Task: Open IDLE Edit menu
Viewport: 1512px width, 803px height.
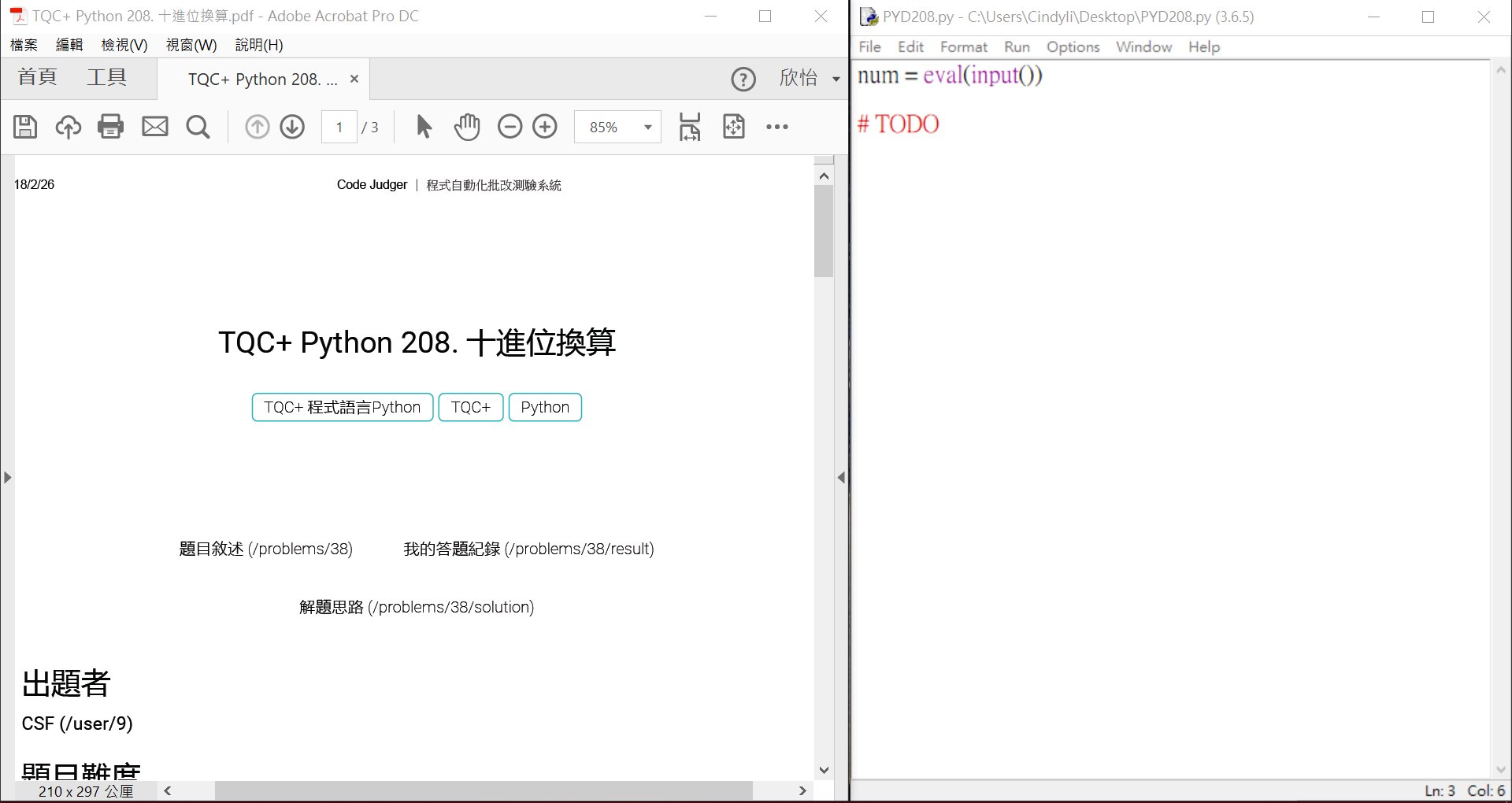Action: (x=910, y=46)
